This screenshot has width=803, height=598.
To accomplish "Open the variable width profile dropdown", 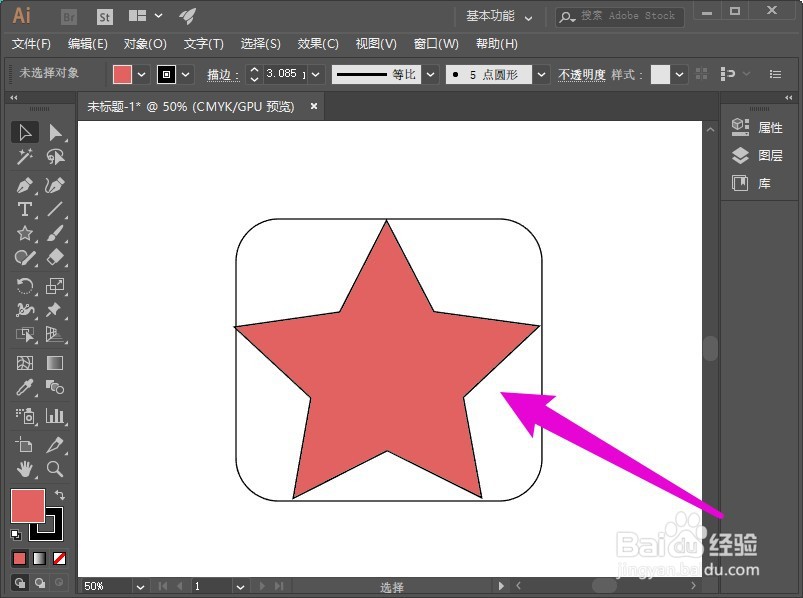I will [x=431, y=74].
